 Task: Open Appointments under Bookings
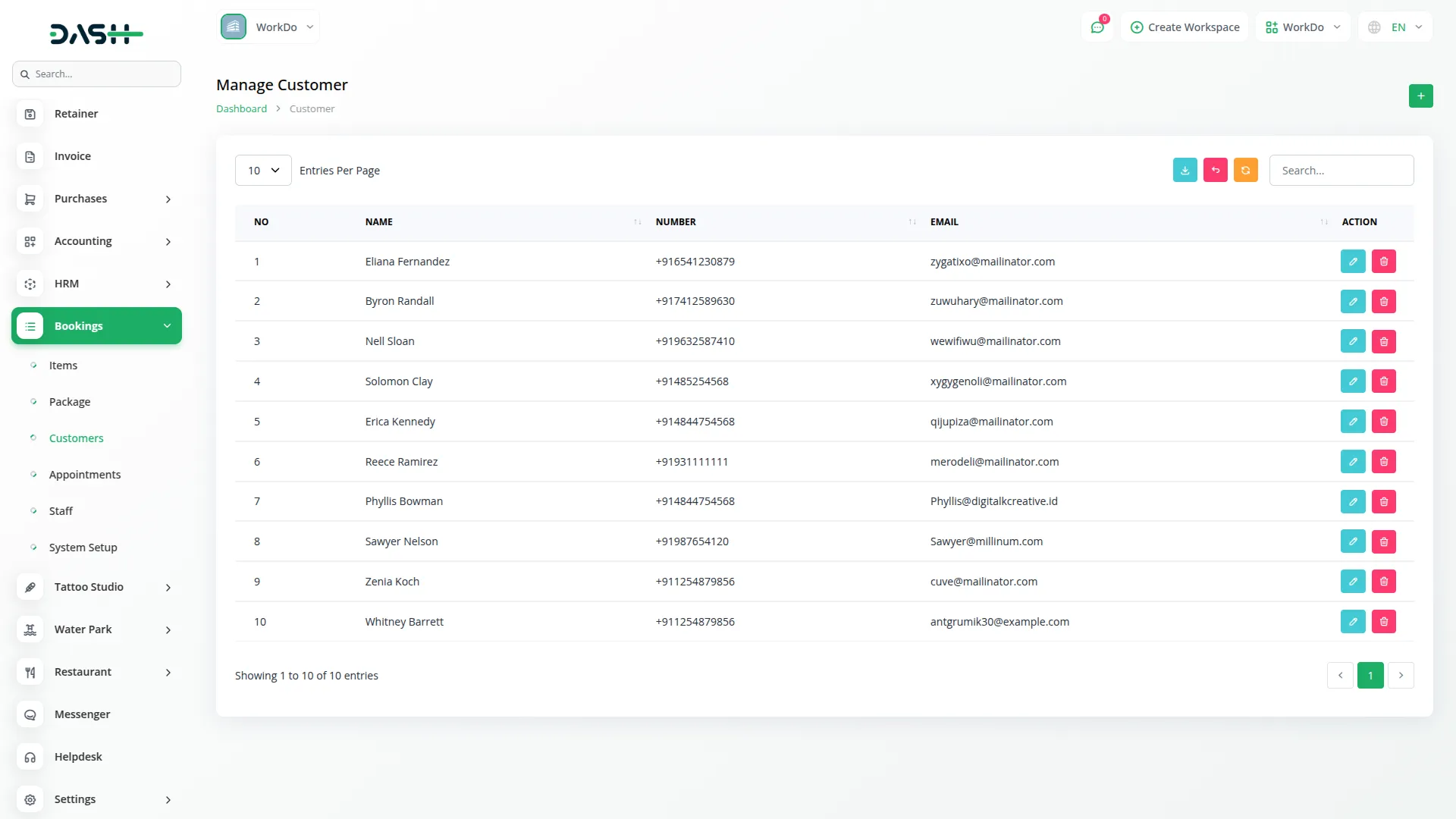[84, 475]
